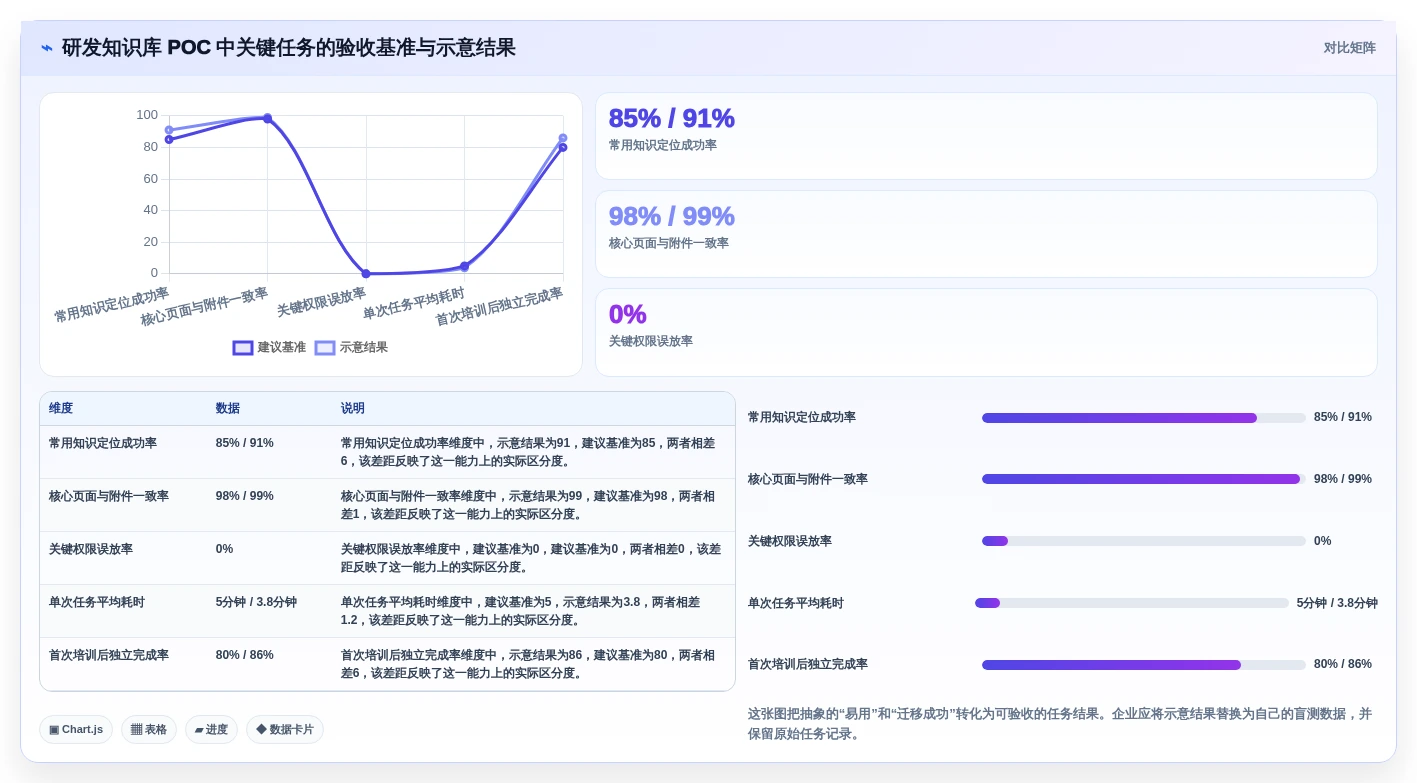
Task: Click 常用知识定位成功率 caption in first card
Action: tap(663, 145)
